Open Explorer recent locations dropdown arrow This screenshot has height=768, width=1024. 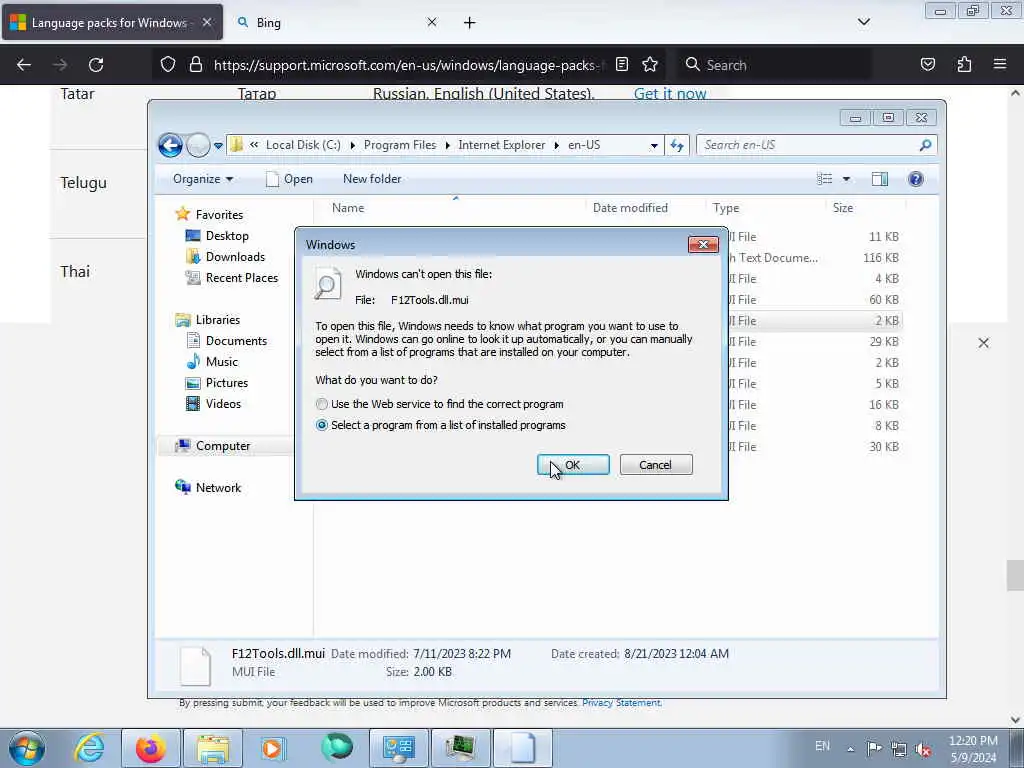[218, 146]
